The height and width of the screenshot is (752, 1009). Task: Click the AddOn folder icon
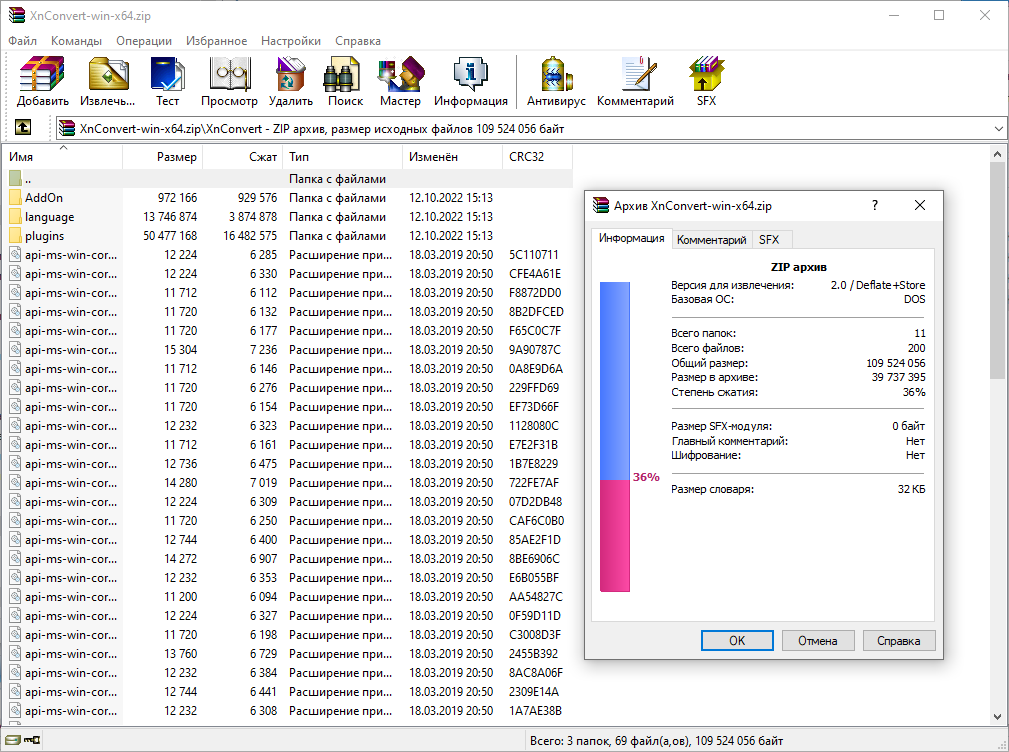[x=15, y=197]
